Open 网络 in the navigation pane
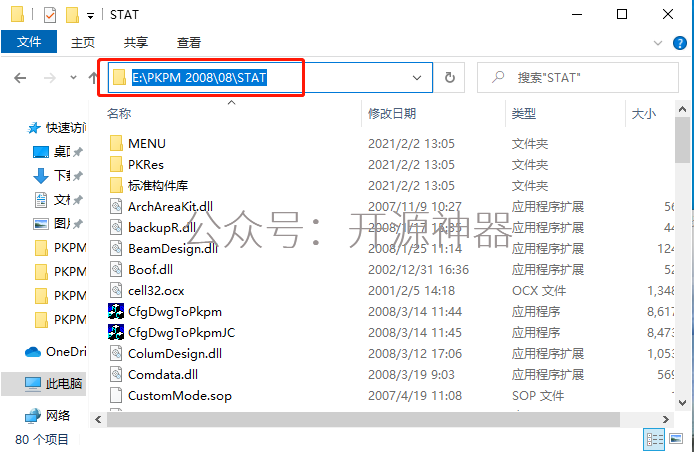694x452 pixels. click(48, 415)
